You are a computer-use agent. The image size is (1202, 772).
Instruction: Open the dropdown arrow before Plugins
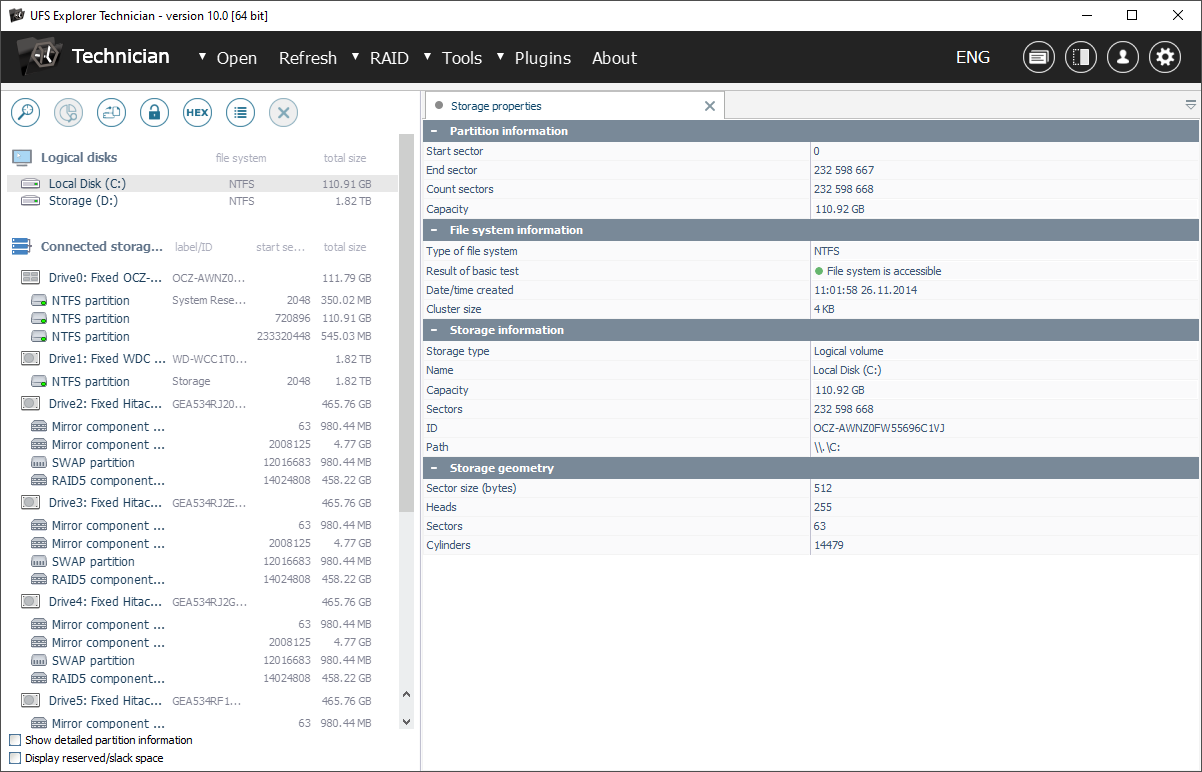(501, 56)
